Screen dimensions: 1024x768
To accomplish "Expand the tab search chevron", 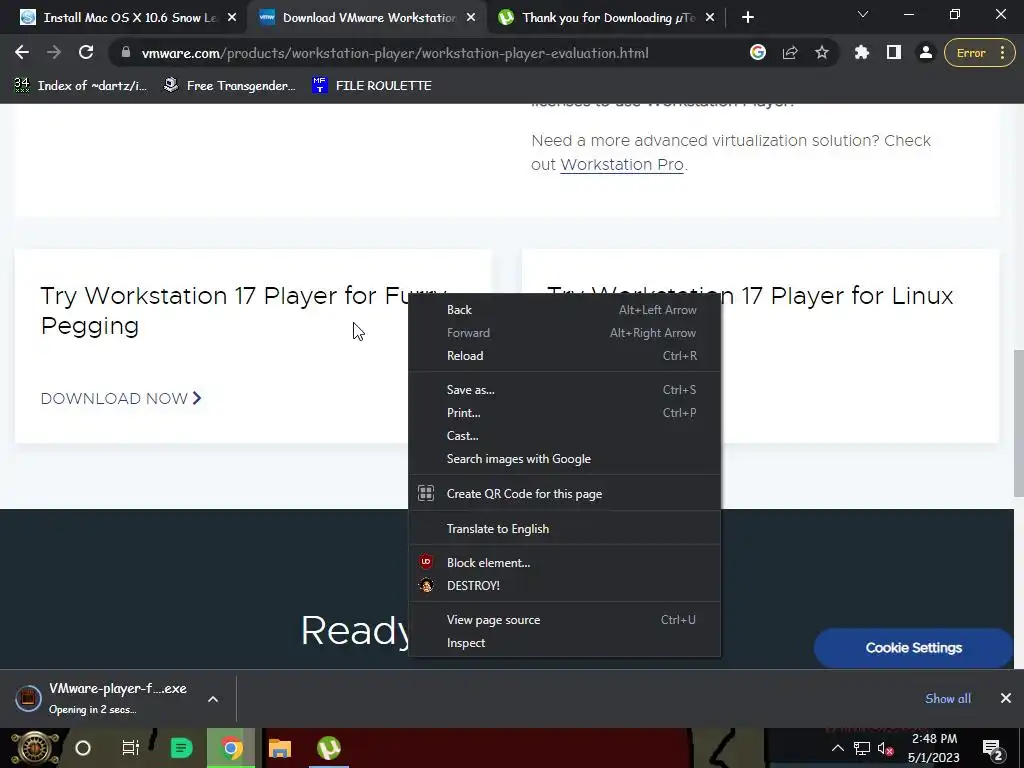I will [863, 14].
